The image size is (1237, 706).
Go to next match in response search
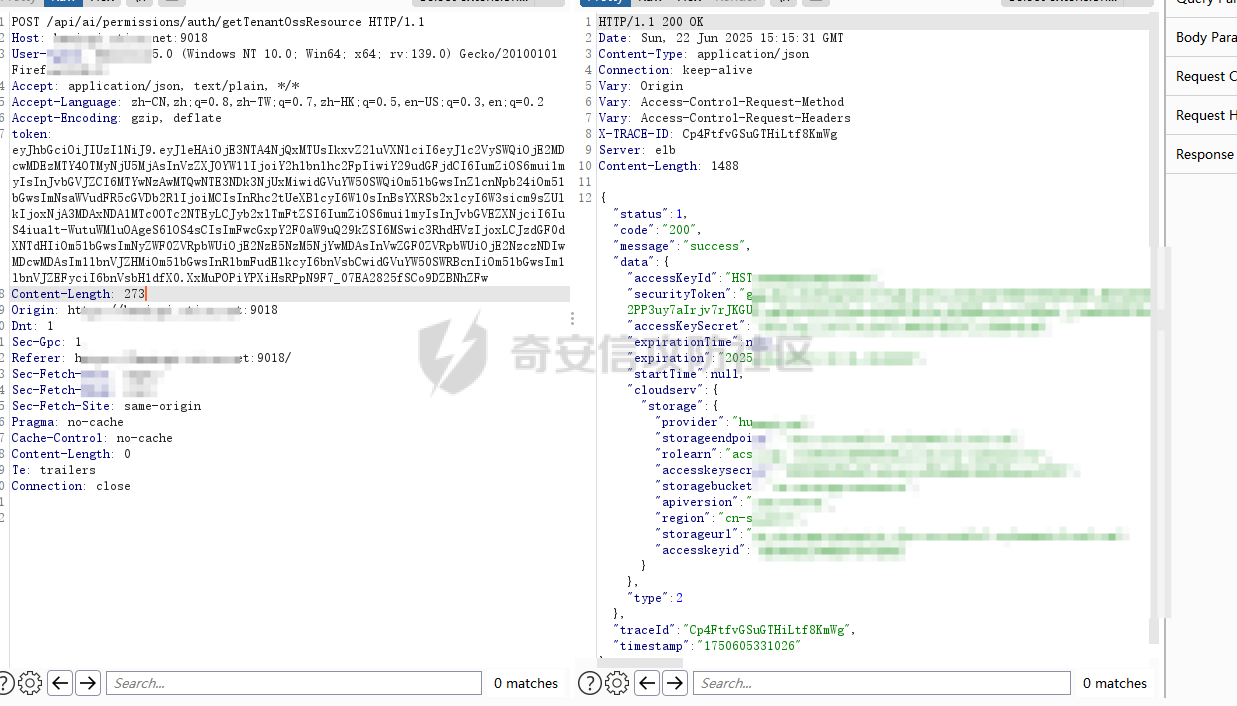point(675,683)
